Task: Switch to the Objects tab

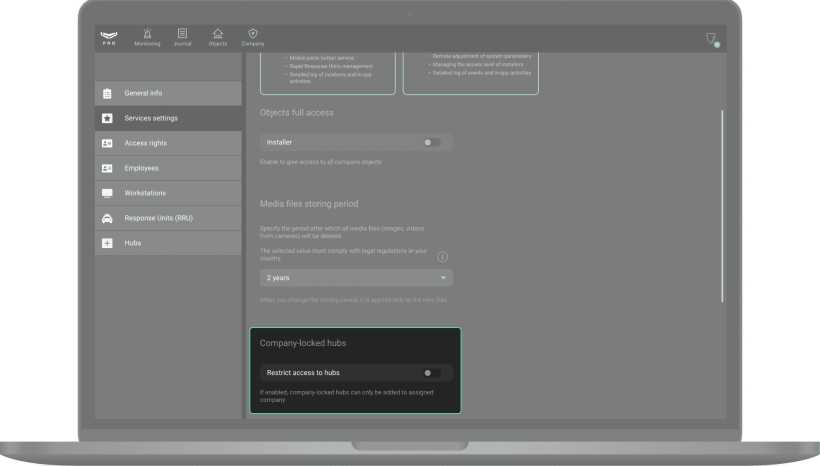Action: click(x=217, y=37)
